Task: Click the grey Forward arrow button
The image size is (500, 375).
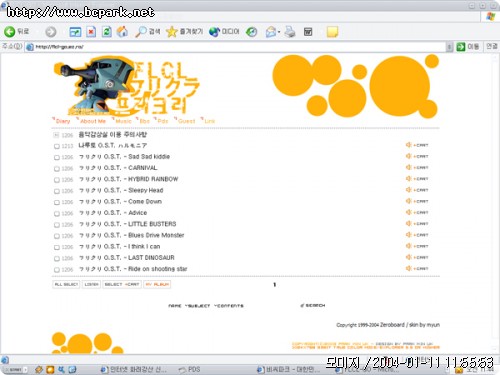Action: pyautogui.click(x=51, y=32)
